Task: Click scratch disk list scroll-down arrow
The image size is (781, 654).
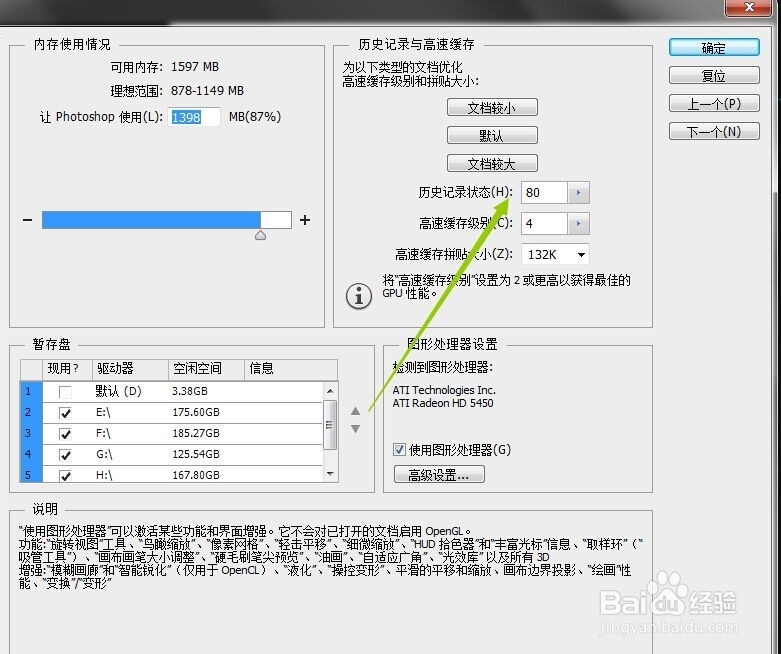Action: [x=330, y=474]
